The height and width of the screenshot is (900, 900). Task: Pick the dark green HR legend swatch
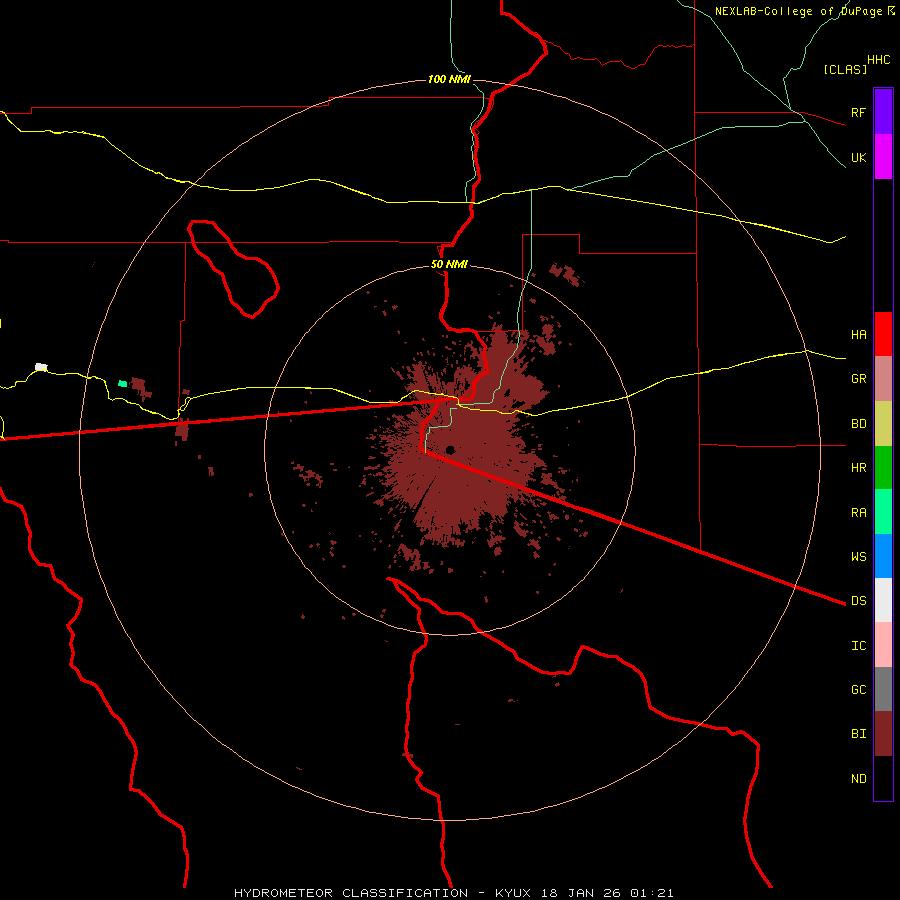(883, 468)
